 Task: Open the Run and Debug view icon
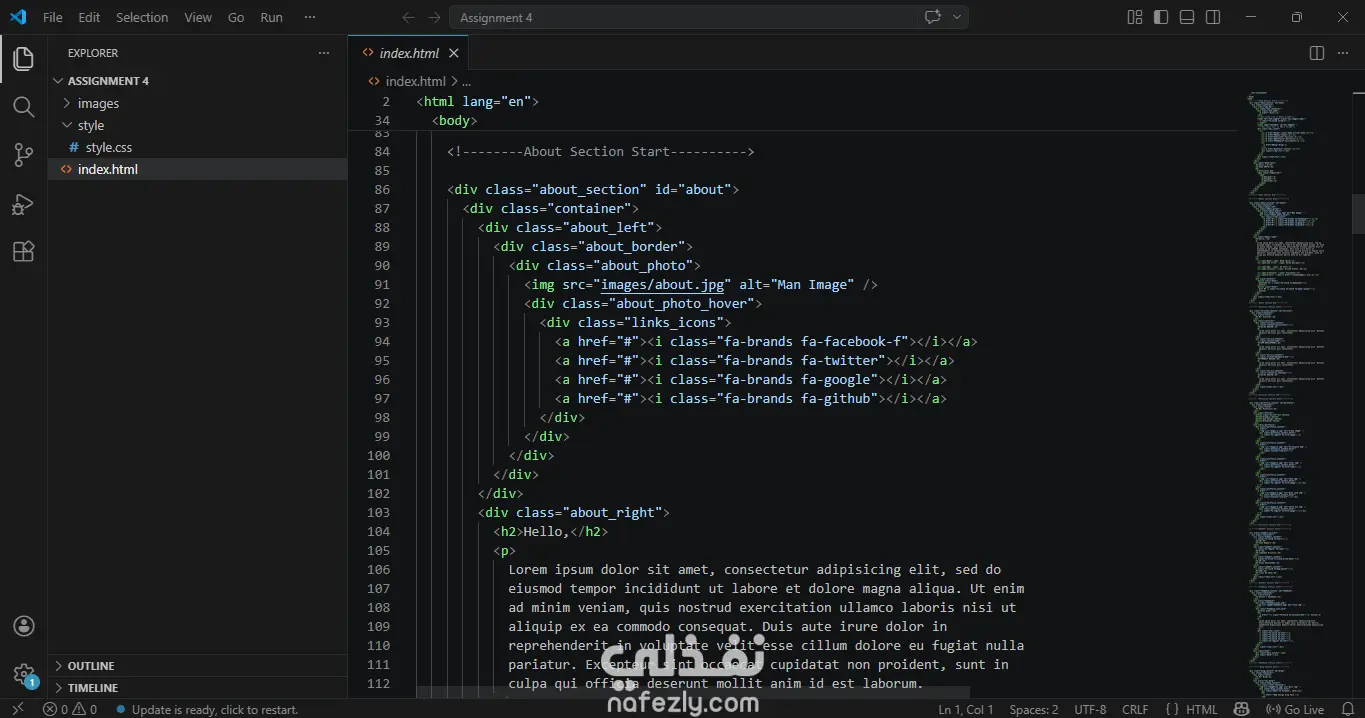tap(23, 204)
